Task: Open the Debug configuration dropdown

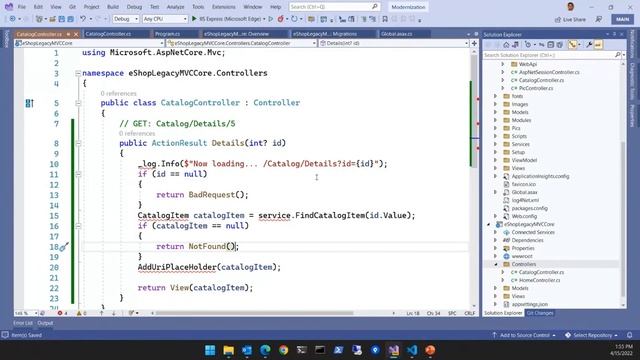Action: tap(126, 19)
